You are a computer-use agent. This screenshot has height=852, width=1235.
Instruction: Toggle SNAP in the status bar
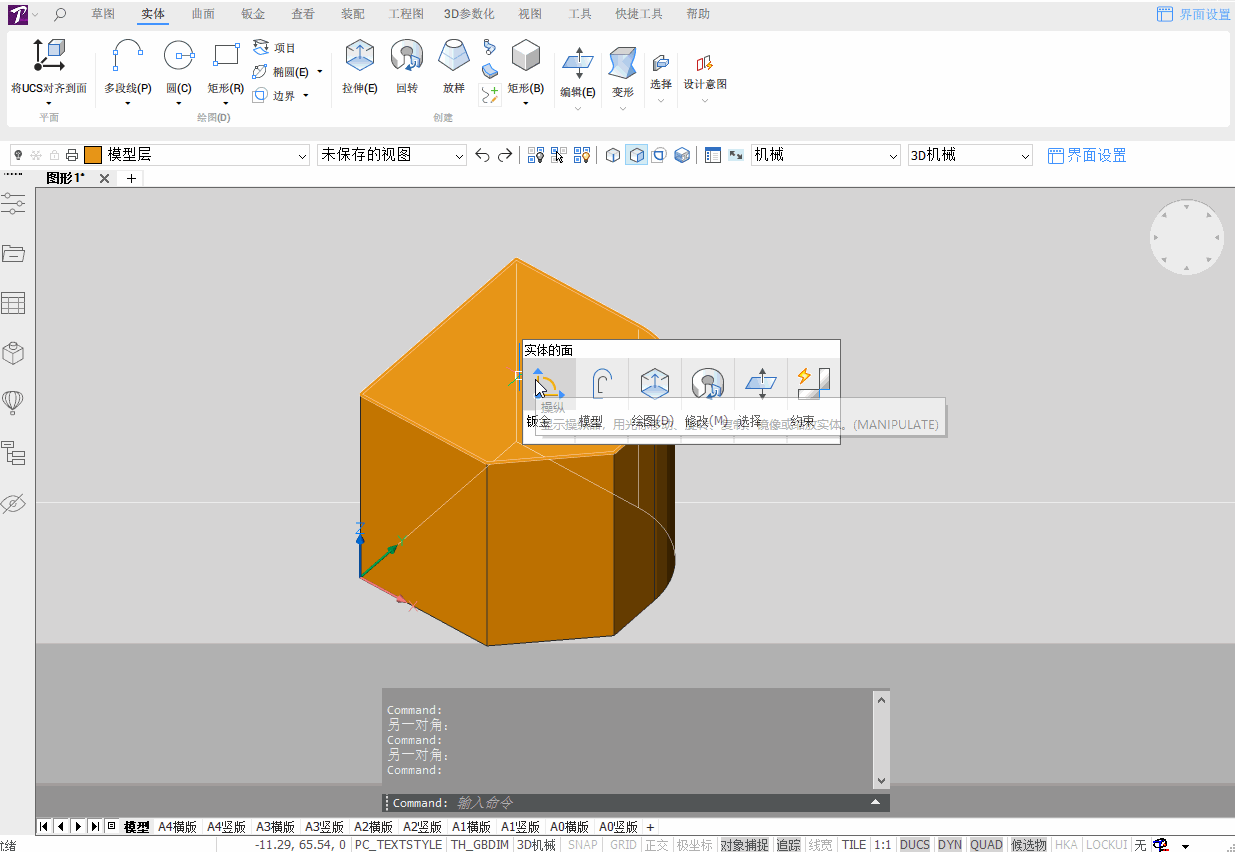tap(582, 845)
